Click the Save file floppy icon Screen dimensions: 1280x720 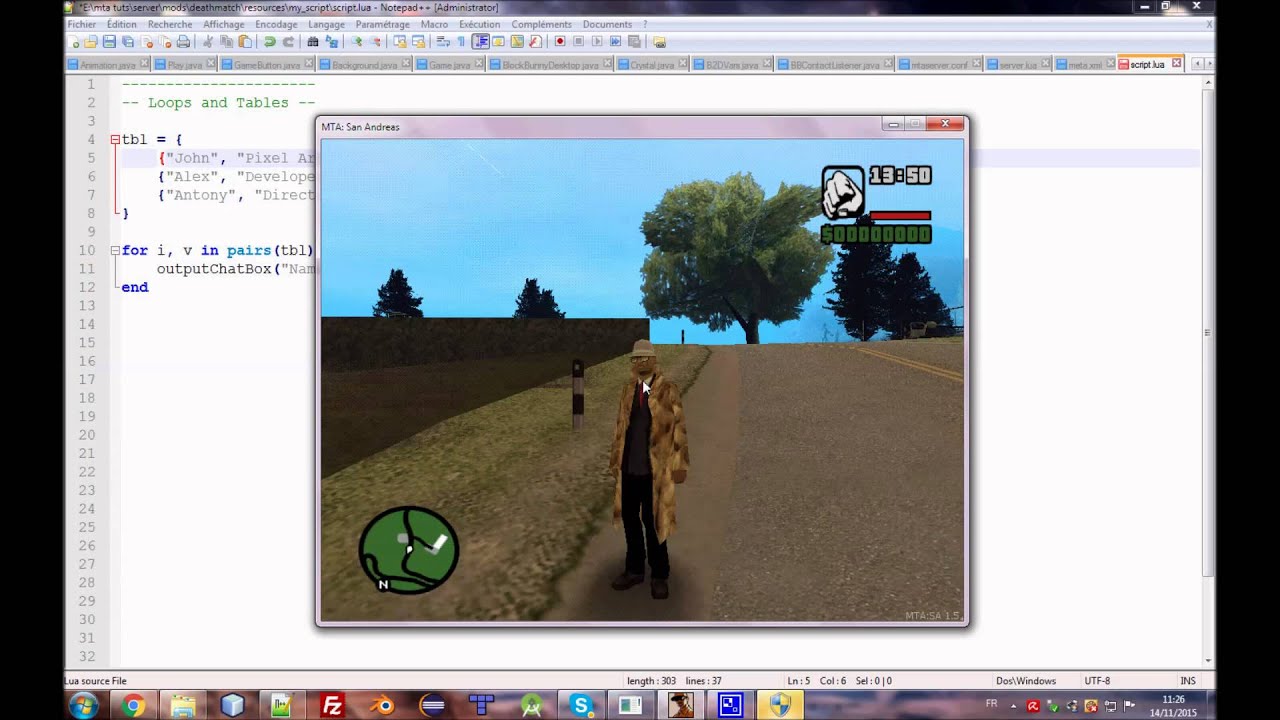click(109, 42)
